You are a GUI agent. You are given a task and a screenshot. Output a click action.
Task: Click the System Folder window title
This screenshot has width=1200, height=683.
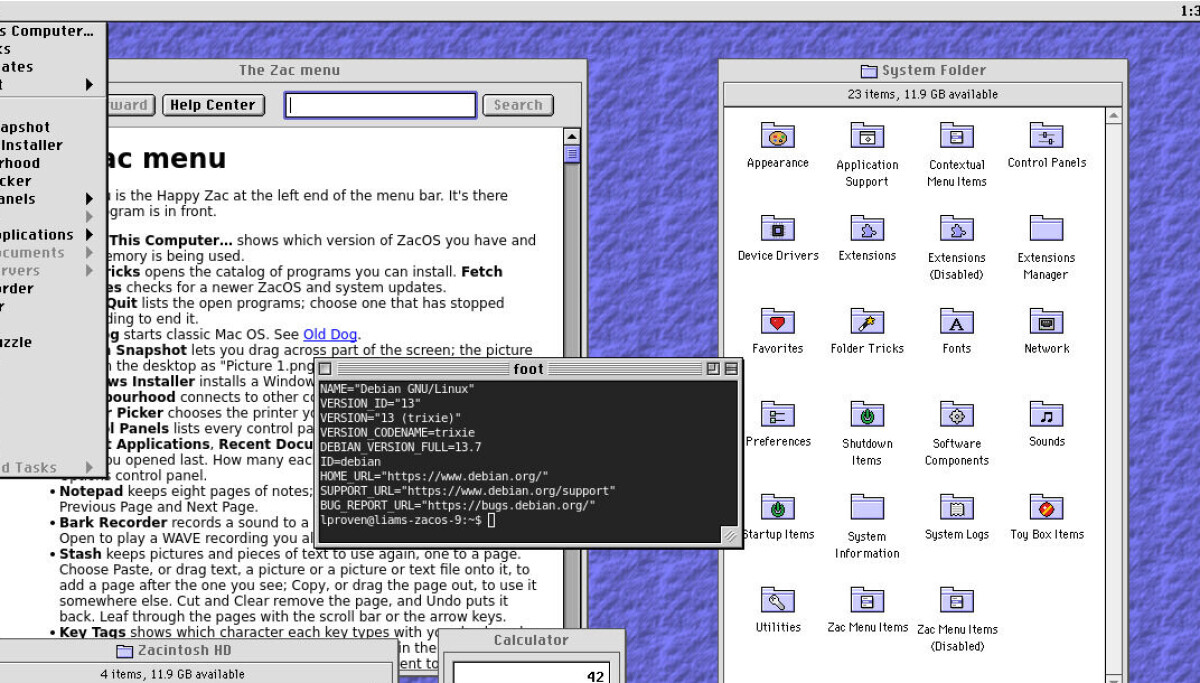(x=934, y=70)
